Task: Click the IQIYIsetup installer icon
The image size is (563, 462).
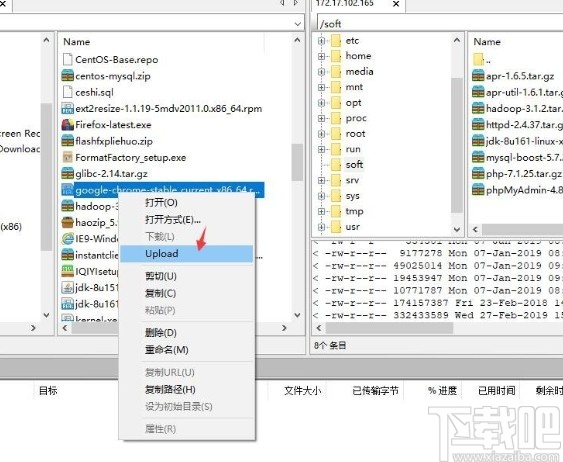Action: click(x=68, y=271)
